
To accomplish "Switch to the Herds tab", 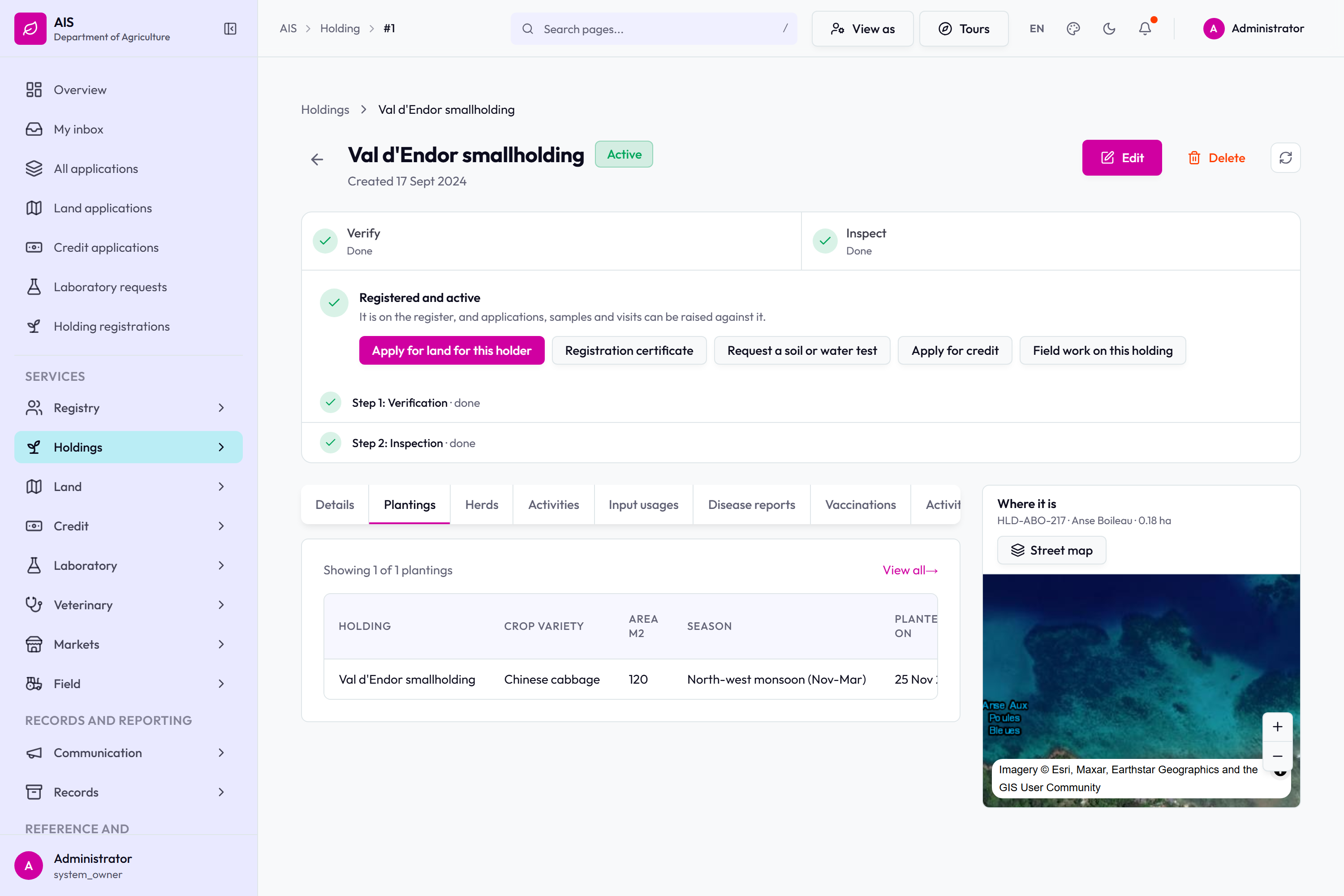I will tap(482, 504).
